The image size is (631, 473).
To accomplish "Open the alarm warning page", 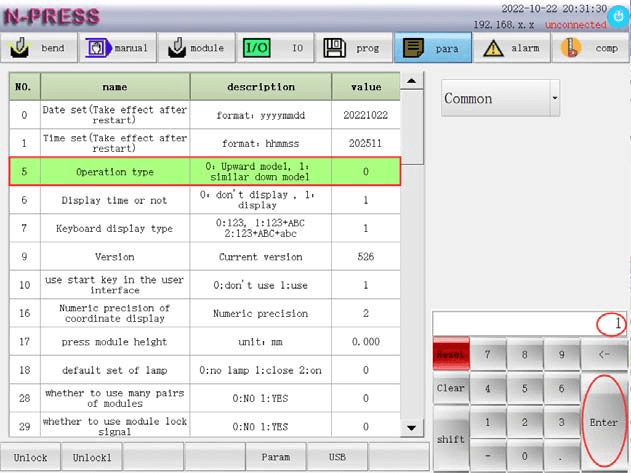I will (x=510, y=47).
